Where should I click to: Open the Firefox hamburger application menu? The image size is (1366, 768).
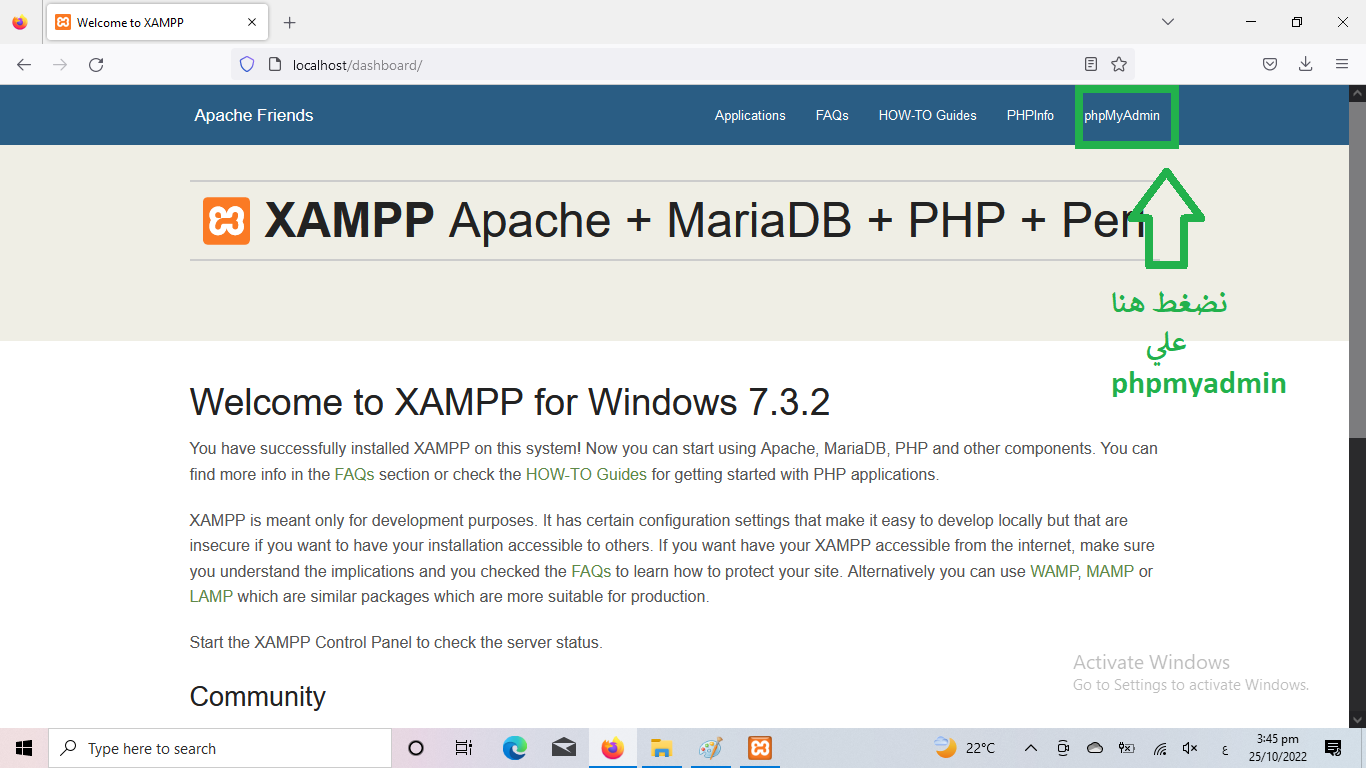[x=1342, y=65]
